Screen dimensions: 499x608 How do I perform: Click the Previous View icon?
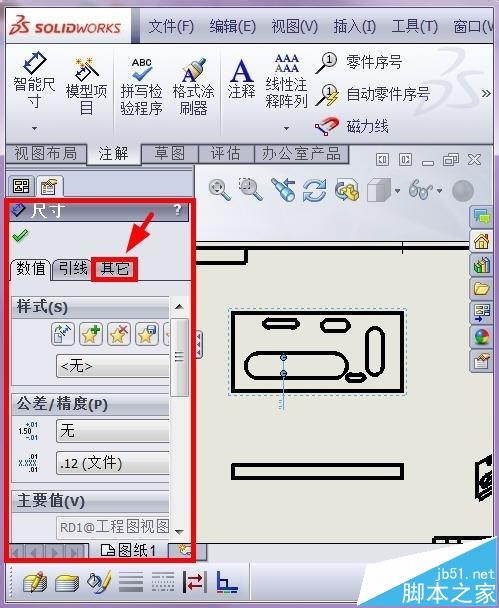pyautogui.click(x=283, y=190)
